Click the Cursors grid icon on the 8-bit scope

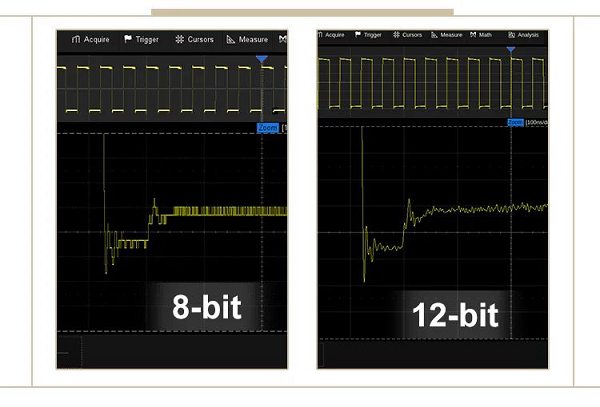pyautogui.click(x=180, y=40)
